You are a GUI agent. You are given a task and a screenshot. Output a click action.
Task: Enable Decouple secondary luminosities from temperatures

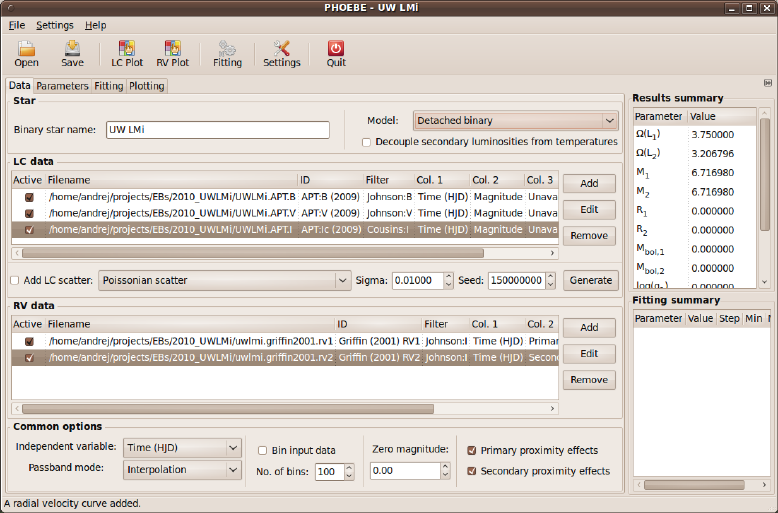[x=366, y=142]
